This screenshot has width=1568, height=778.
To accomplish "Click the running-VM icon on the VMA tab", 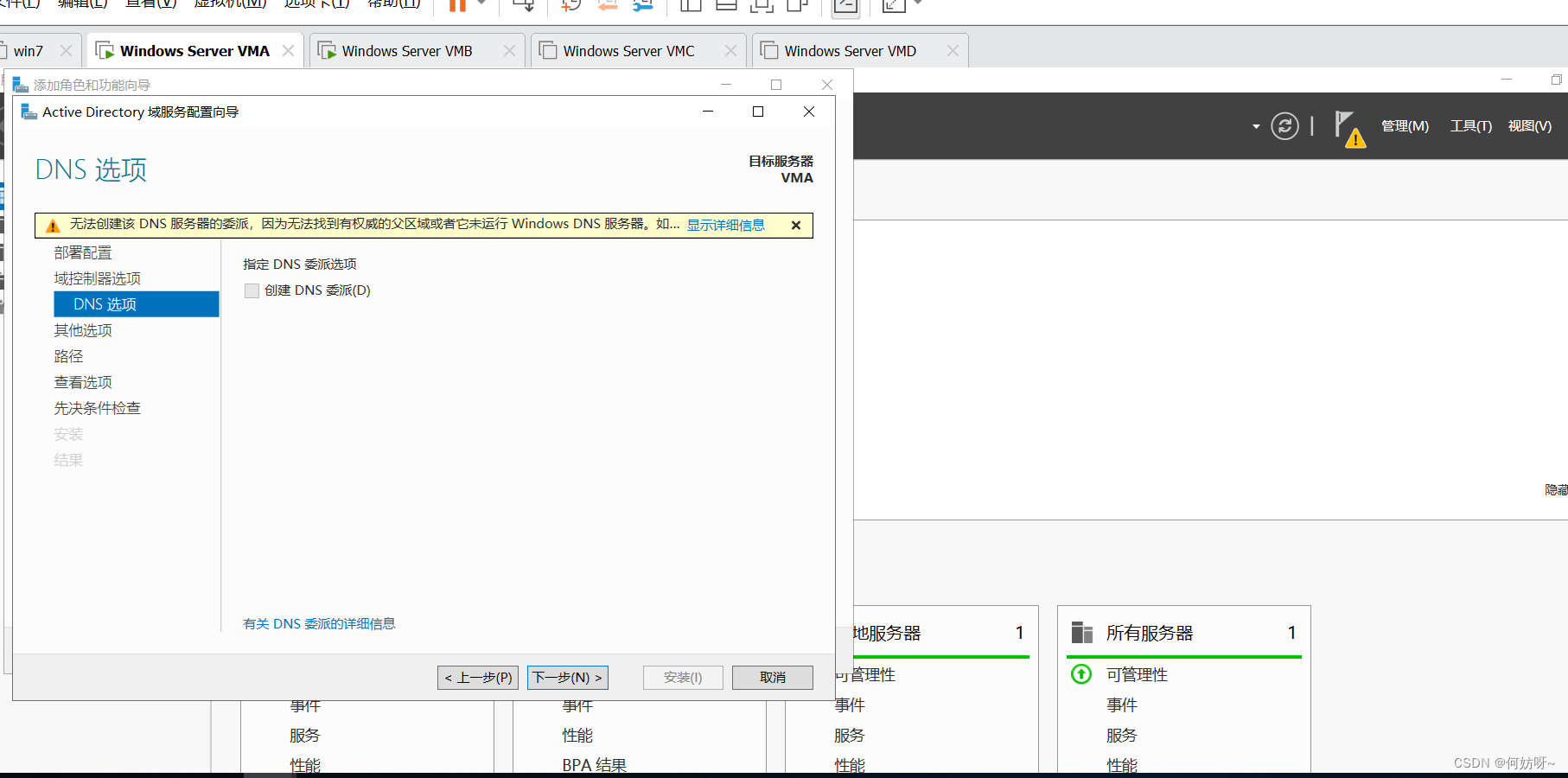I will [x=105, y=51].
